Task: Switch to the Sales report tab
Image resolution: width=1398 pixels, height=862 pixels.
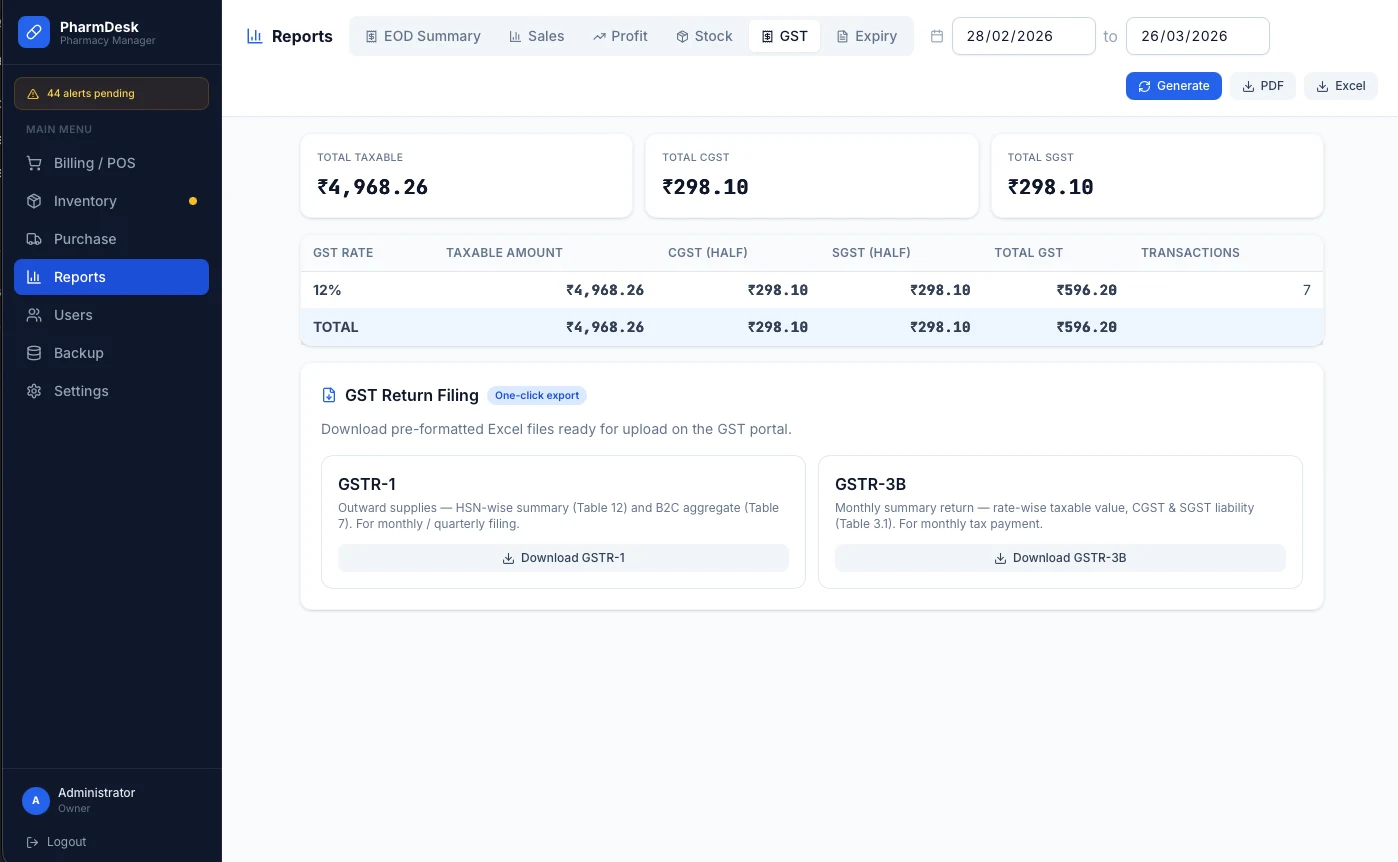Action: point(536,36)
